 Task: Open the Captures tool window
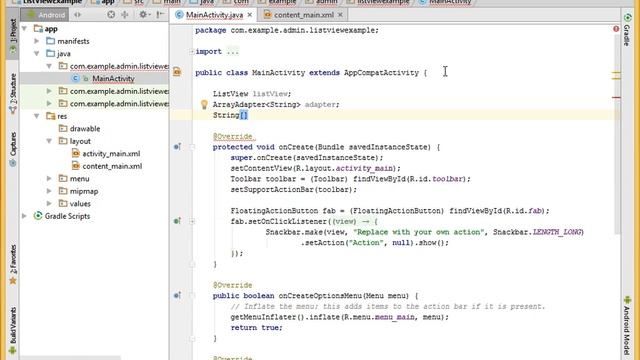[13, 149]
